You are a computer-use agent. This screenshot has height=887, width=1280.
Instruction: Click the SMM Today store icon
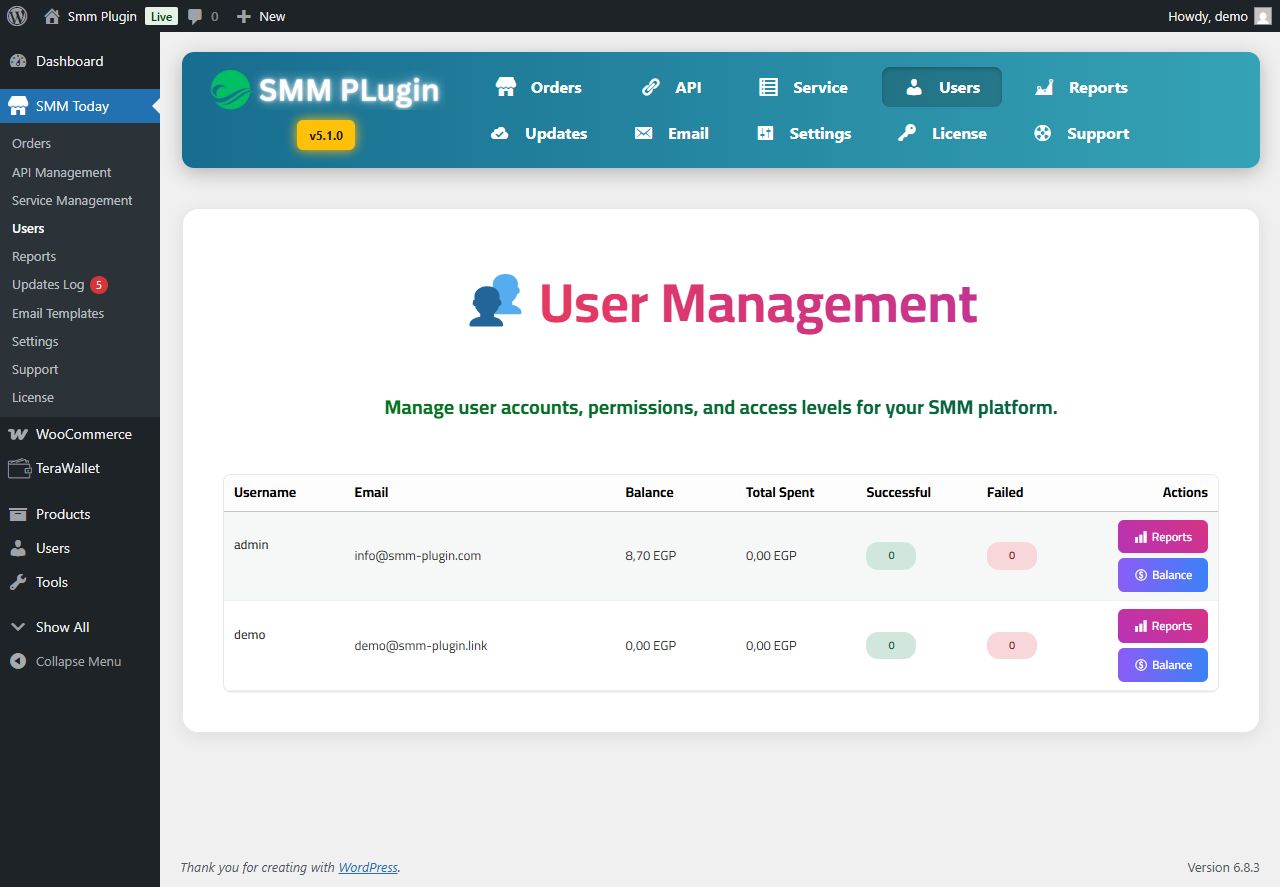point(18,106)
